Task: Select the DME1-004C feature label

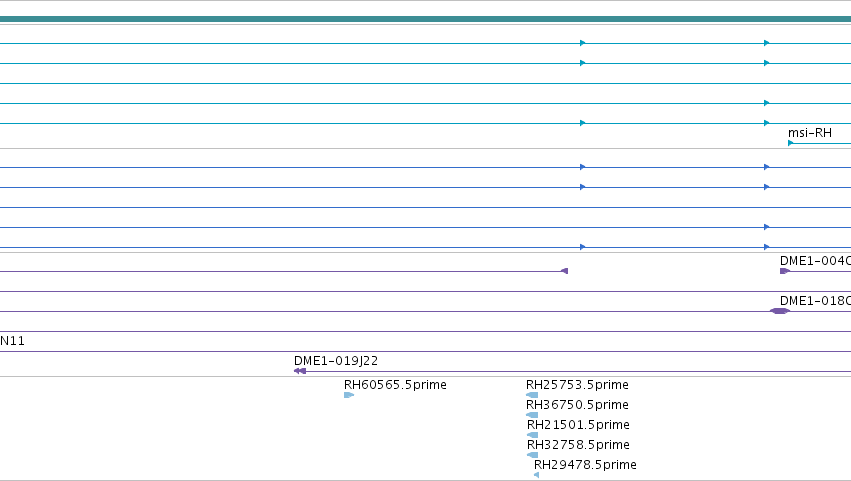Action: point(815,261)
